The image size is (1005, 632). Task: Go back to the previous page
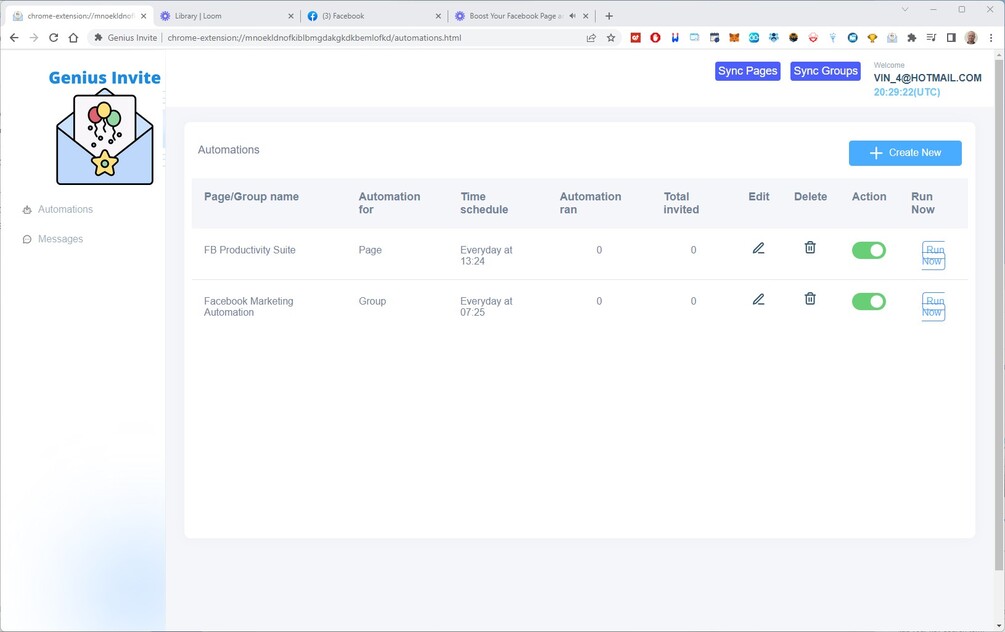coord(14,38)
